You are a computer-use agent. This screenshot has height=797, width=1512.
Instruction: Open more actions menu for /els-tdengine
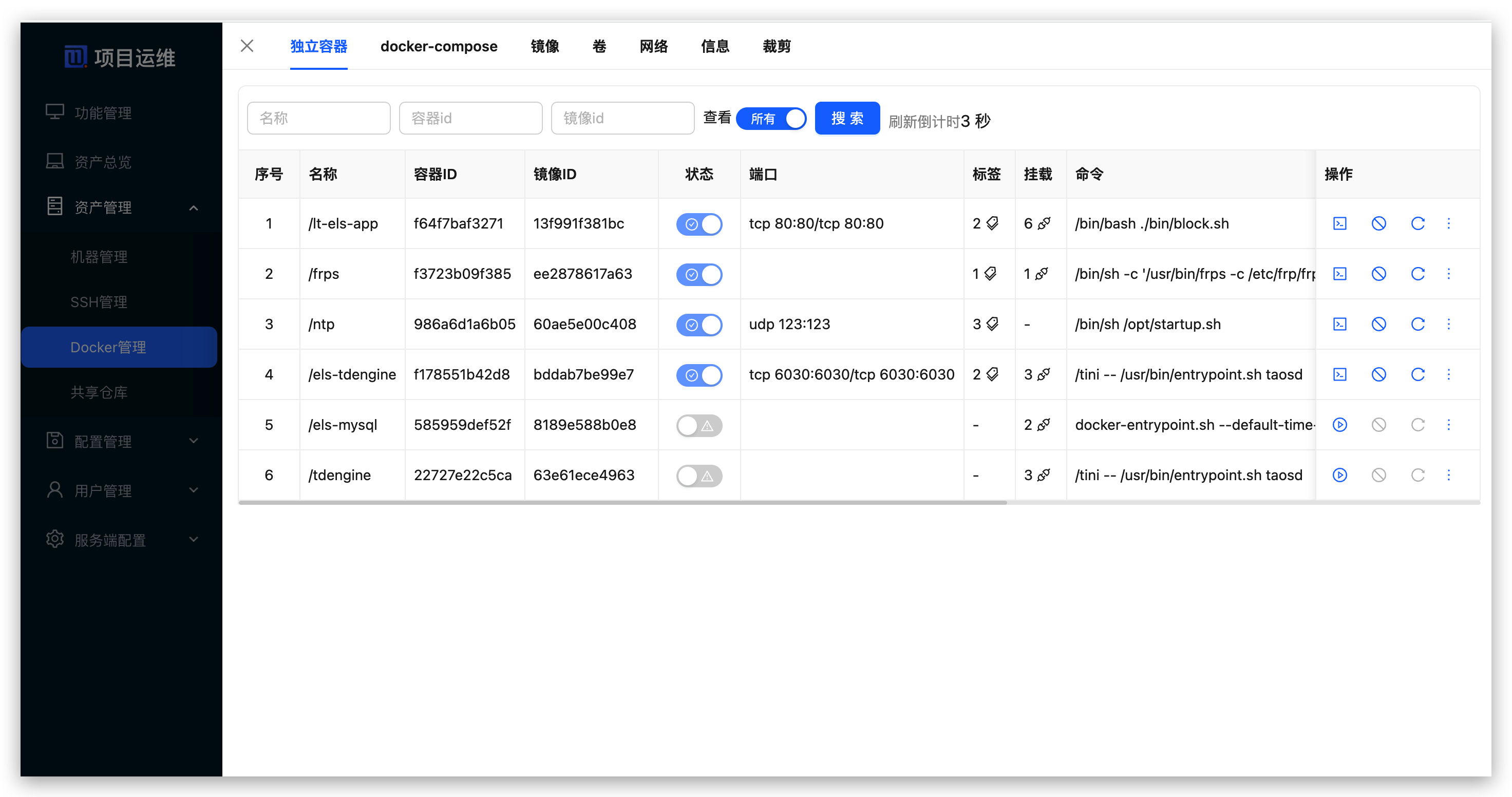tap(1449, 374)
